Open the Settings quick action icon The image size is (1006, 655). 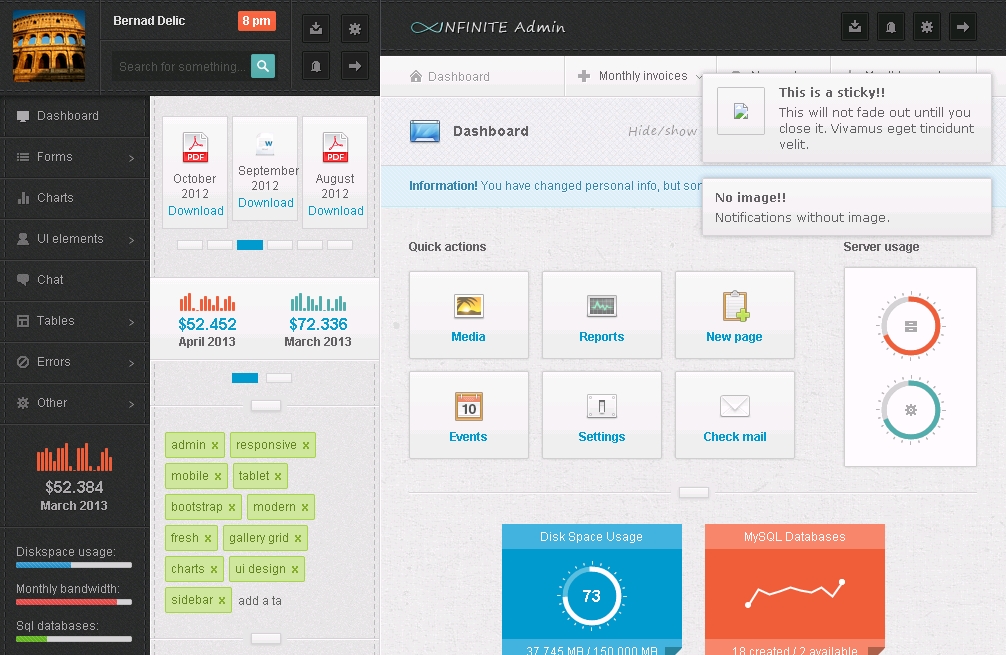pyautogui.click(x=601, y=406)
